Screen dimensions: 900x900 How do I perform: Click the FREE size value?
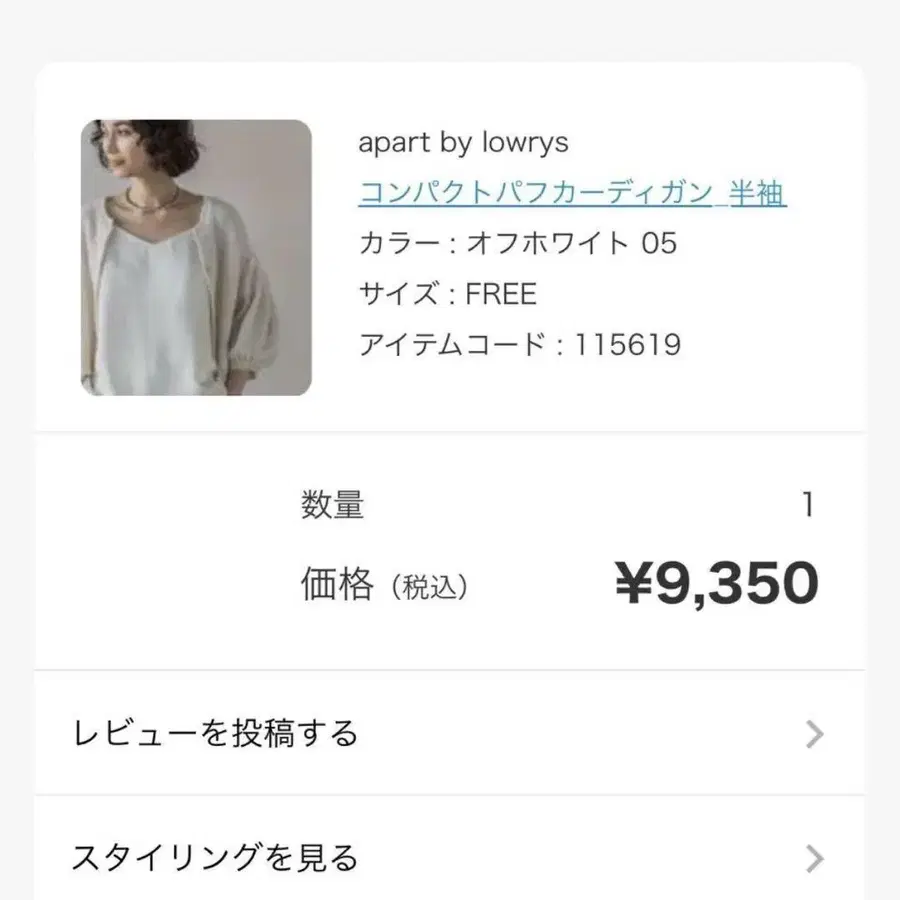click(x=501, y=293)
